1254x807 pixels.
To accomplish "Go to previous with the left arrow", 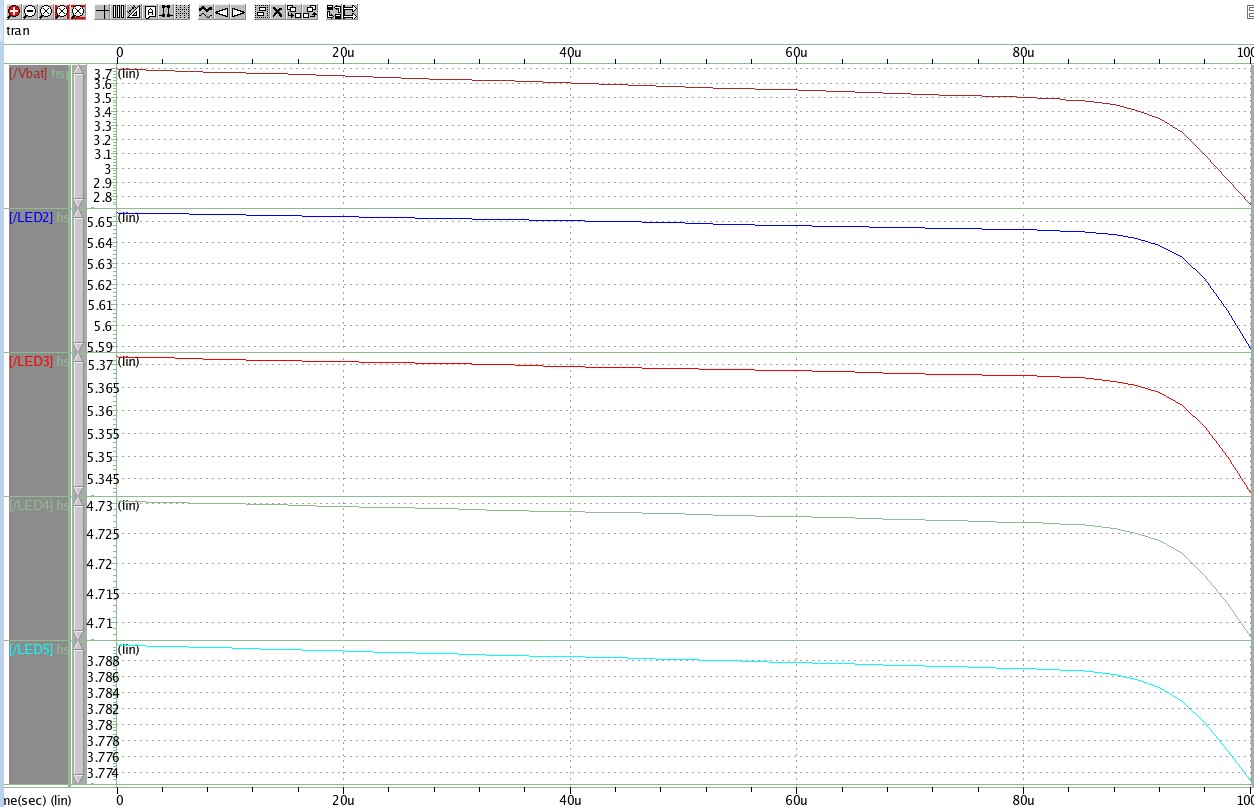I will coord(222,12).
